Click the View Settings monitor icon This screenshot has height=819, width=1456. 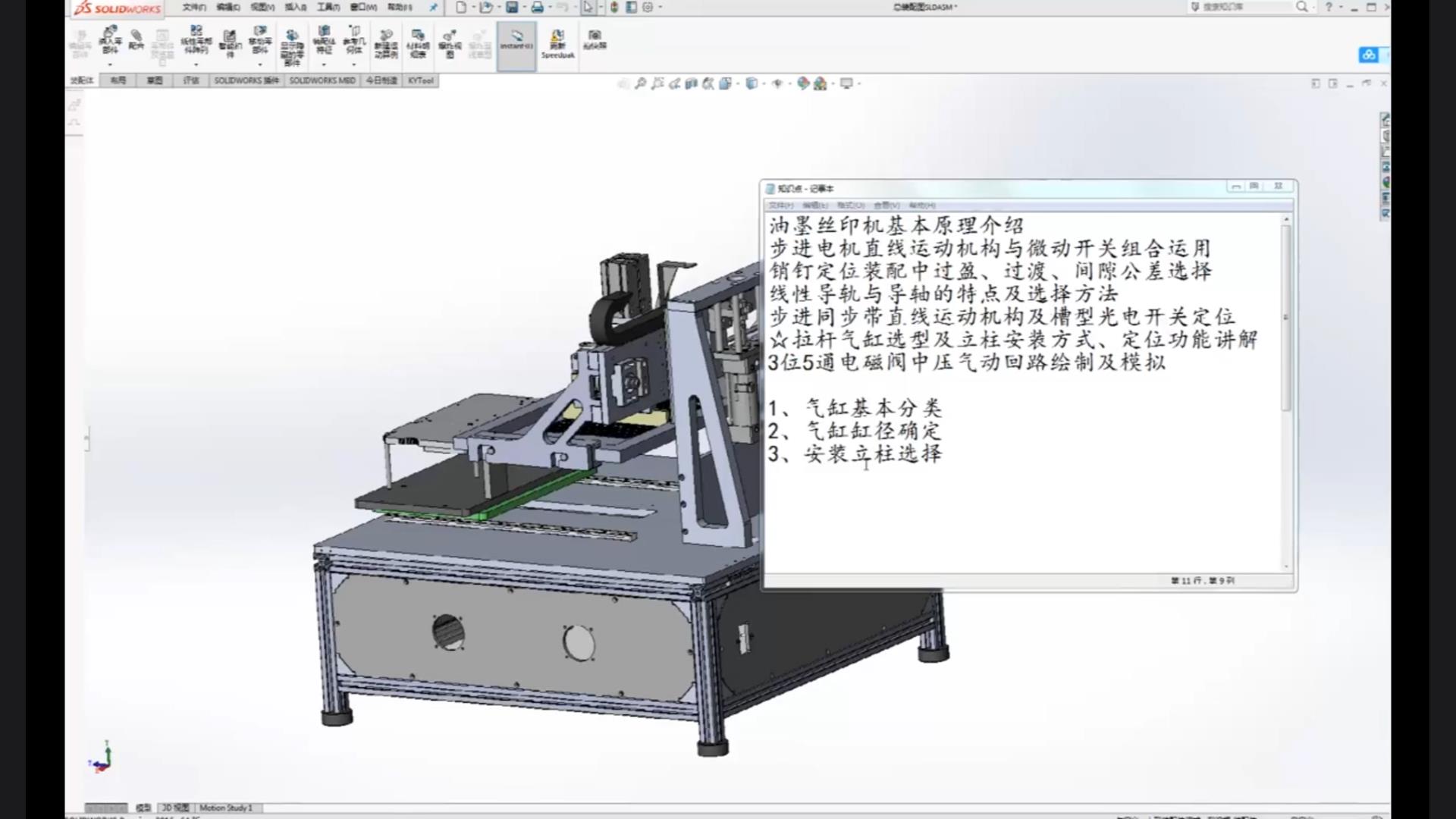[x=846, y=83]
